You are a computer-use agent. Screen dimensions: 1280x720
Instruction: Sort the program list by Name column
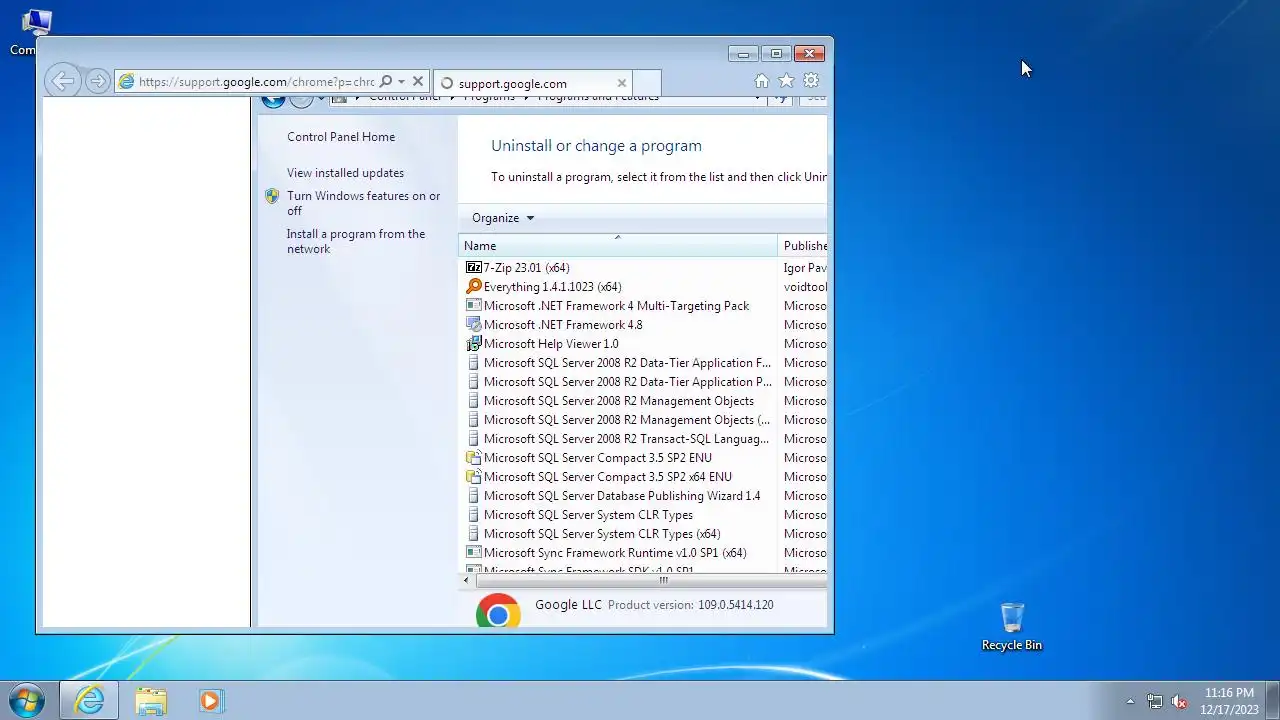click(x=618, y=246)
